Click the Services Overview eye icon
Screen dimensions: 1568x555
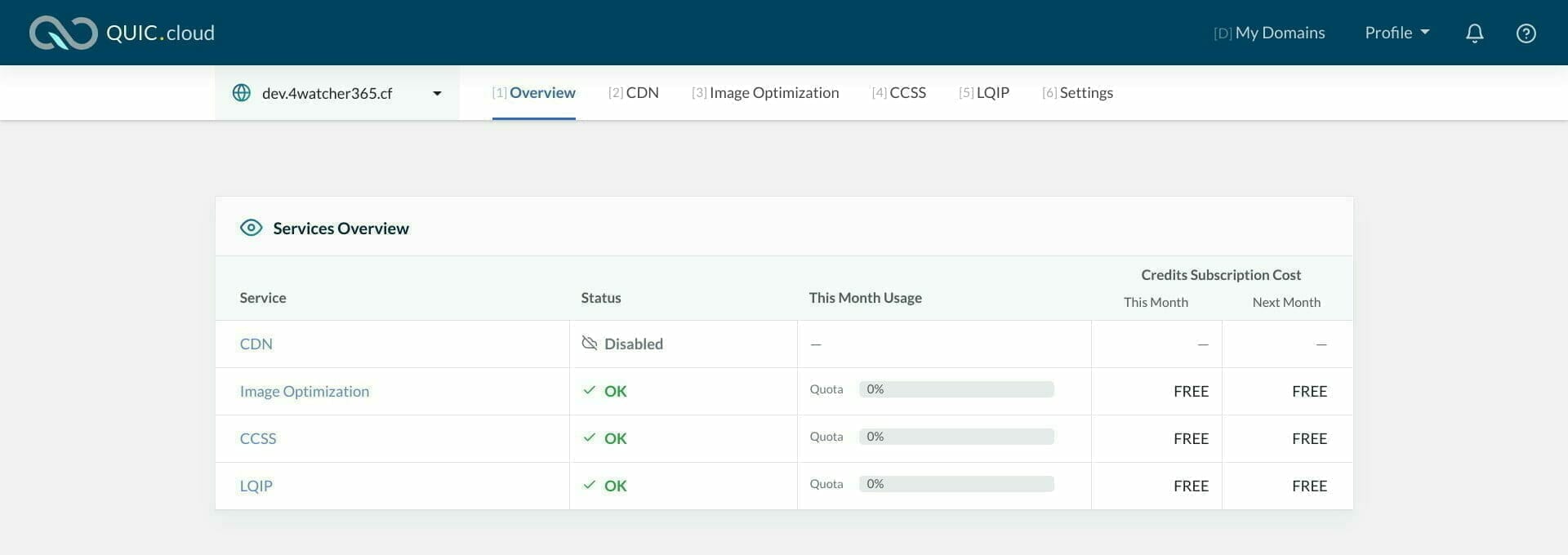click(x=252, y=228)
